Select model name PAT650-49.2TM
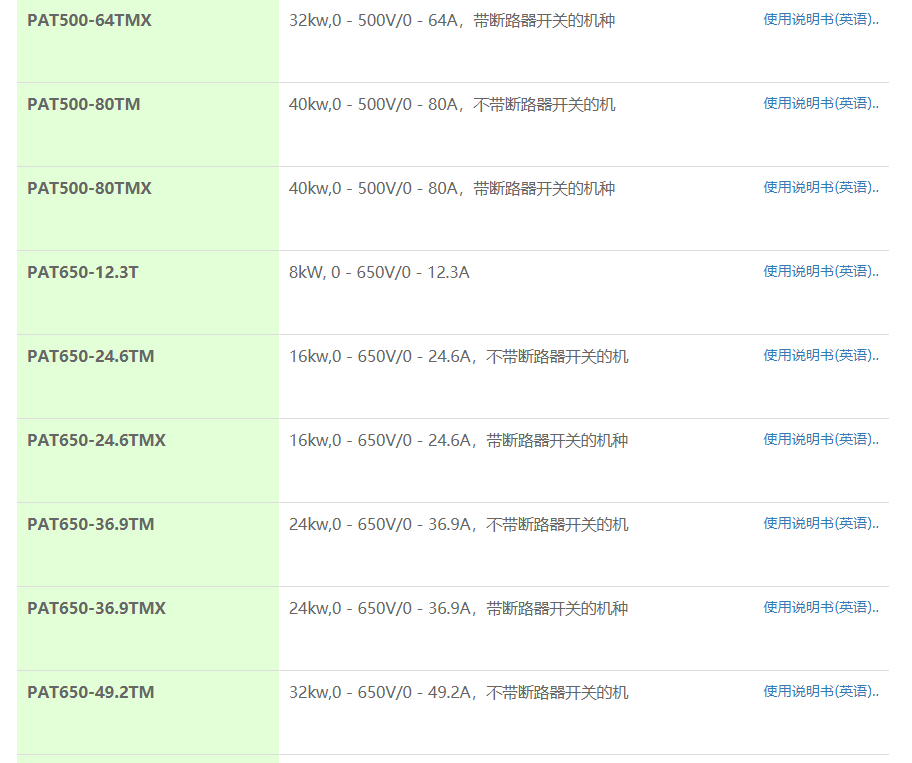Viewport: 912px width, 763px height. click(91, 693)
